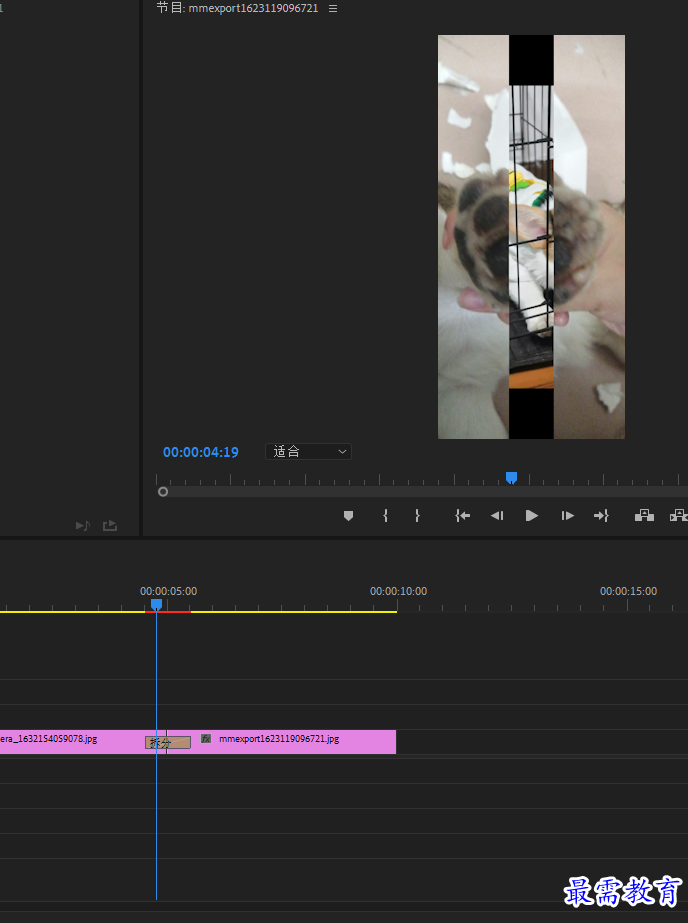Click the Extract button
The image size is (688, 923).
coord(679,516)
